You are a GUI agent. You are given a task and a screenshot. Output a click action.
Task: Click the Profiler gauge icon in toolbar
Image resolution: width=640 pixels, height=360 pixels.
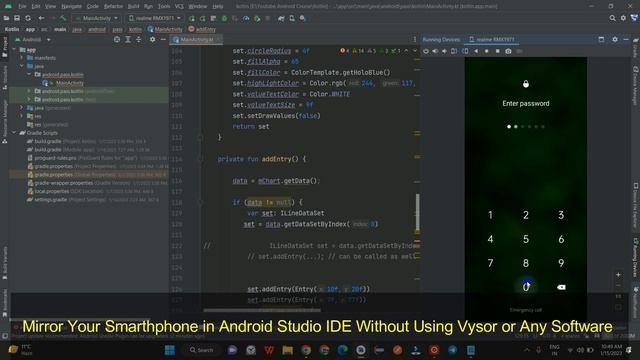(x=246, y=18)
